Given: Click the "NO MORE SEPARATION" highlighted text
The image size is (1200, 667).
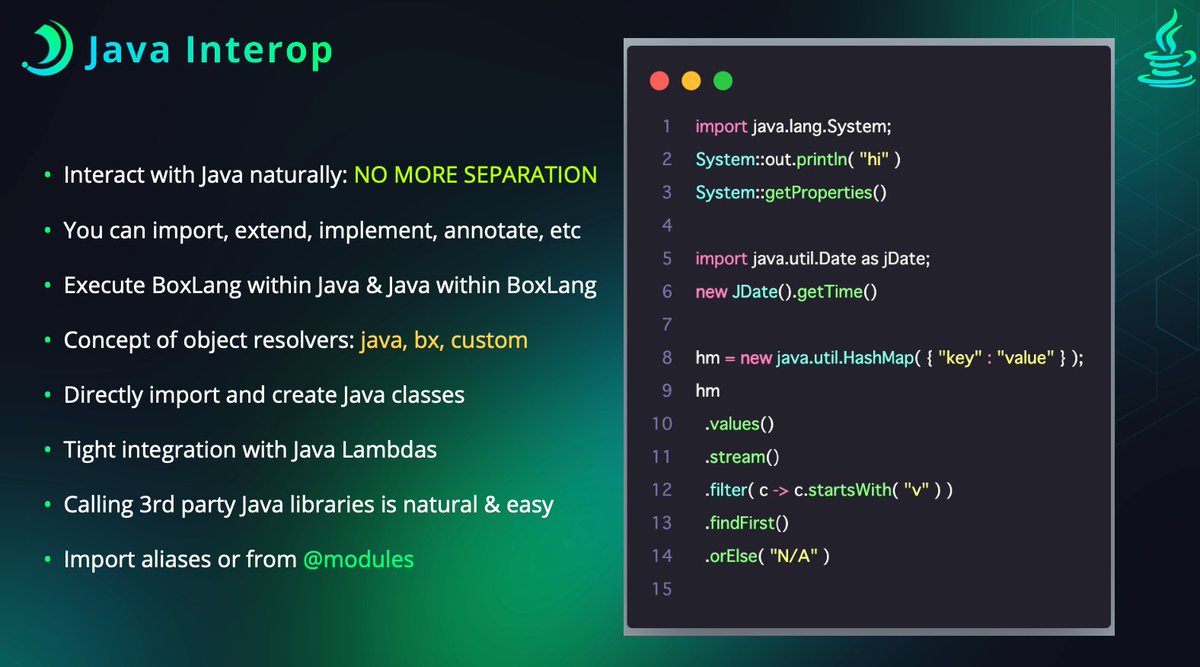Looking at the screenshot, I should pyautogui.click(x=475, y=175).
